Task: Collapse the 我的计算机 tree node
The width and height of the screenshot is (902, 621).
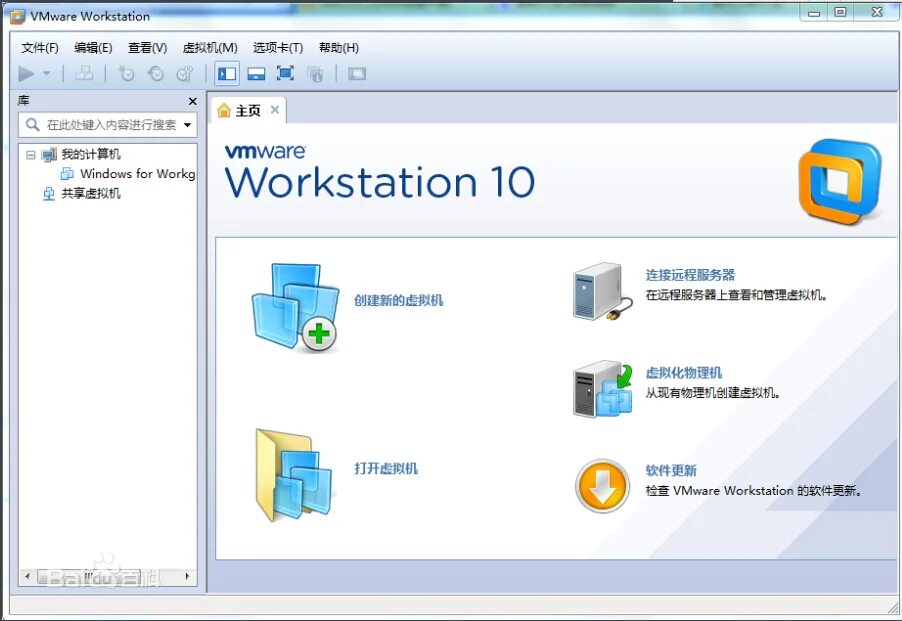Action: tap(30, 155)
